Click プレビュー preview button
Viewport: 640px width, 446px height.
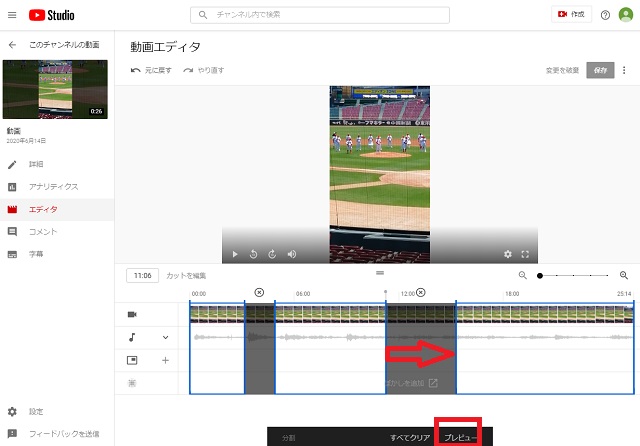pos(460,437)
